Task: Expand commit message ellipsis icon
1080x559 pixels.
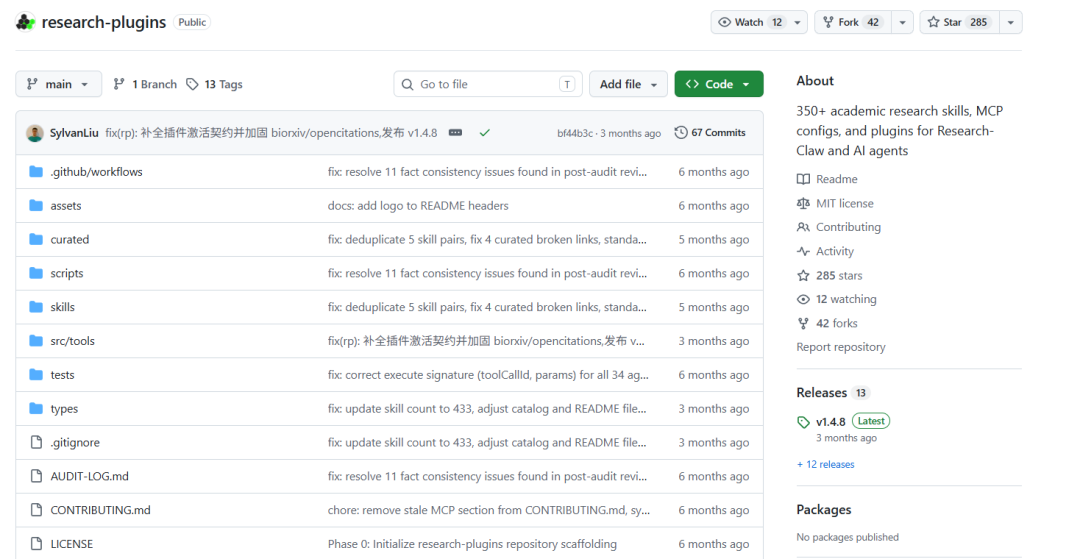Action: (x=455, y=132)
